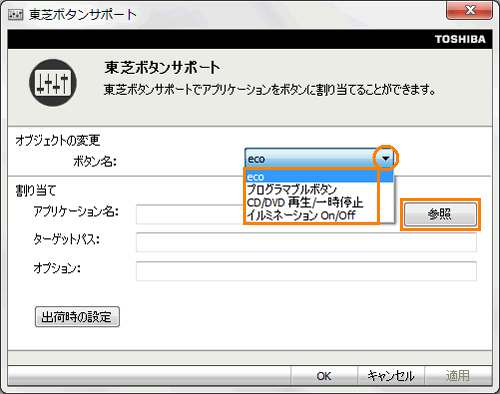
Task: Click the TOSHIBA logo text
Action: 460,39
